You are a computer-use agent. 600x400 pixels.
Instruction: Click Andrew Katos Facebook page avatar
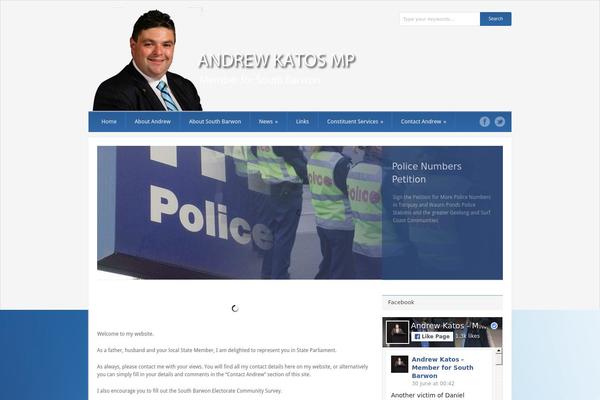(x=397, y=332)
